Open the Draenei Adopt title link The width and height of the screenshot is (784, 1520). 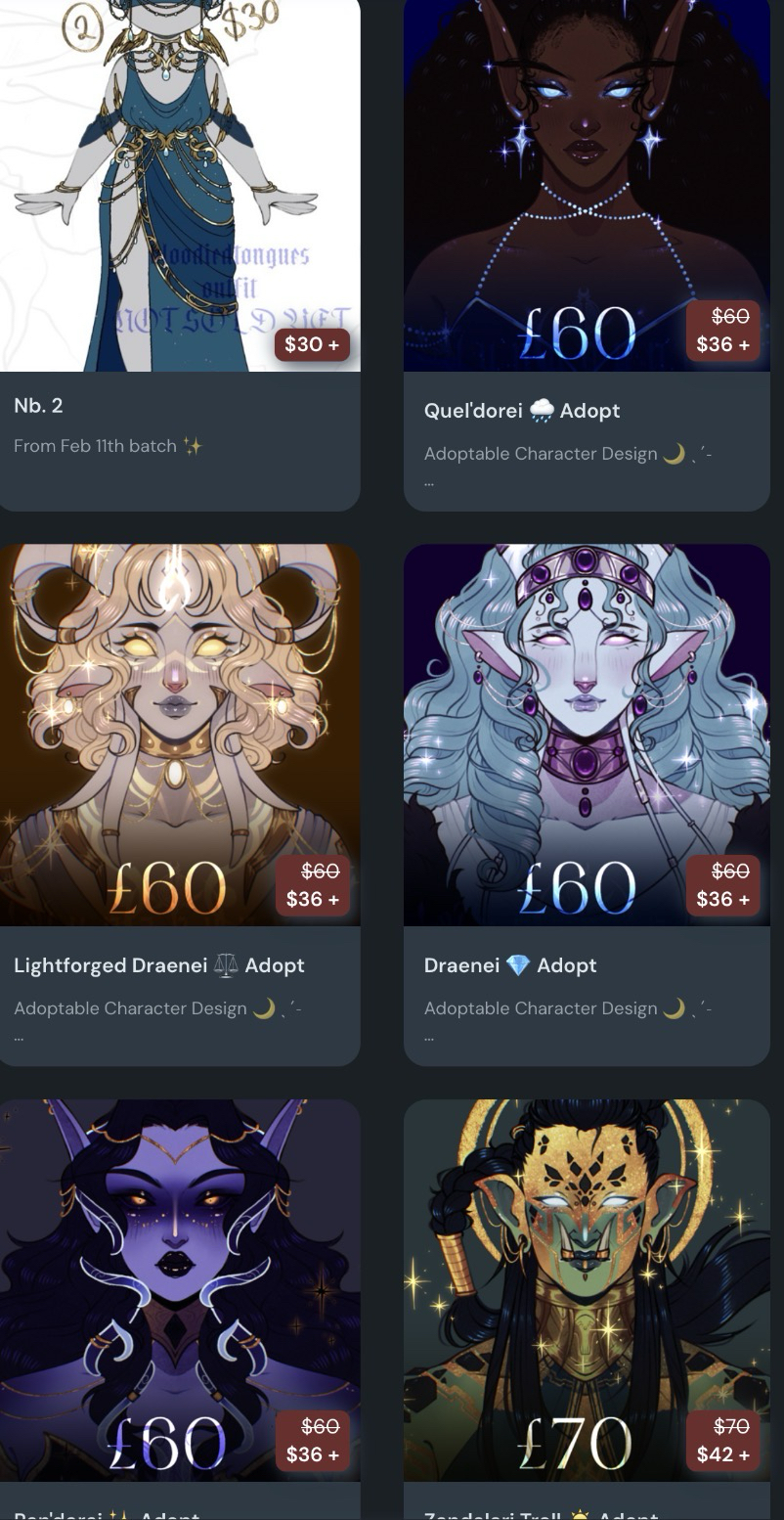[x=510, y=965]
